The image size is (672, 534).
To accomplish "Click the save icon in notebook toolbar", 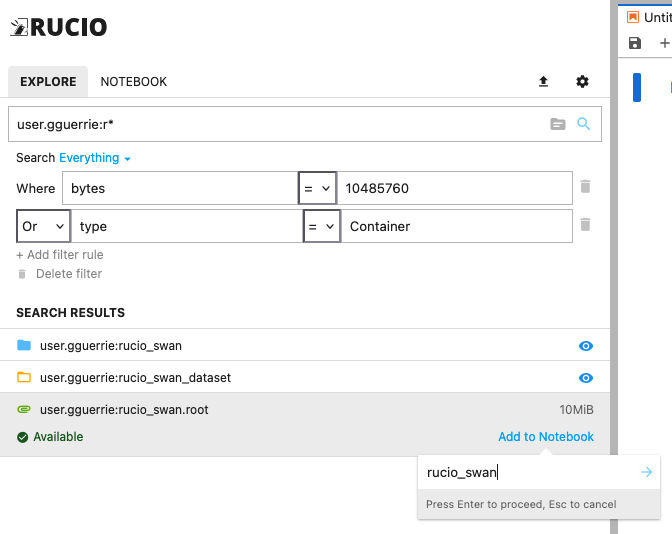I will (634, 43).
